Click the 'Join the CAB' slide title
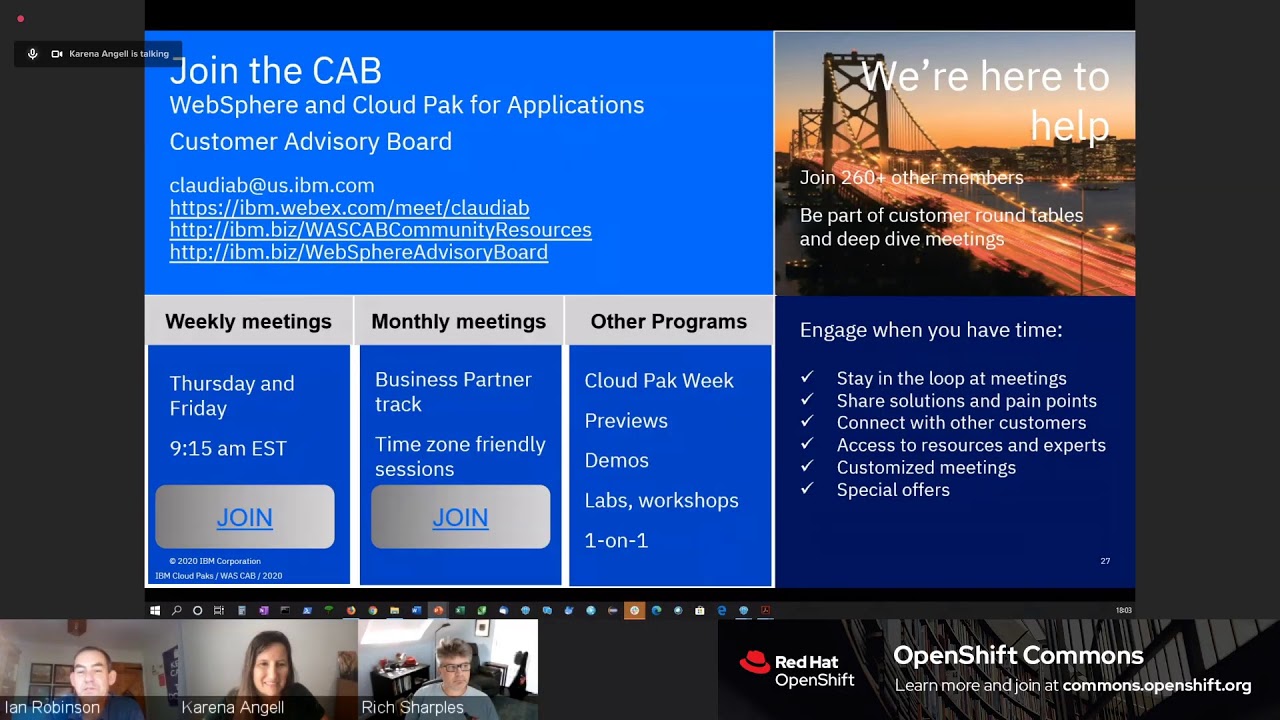 (275, 71)
